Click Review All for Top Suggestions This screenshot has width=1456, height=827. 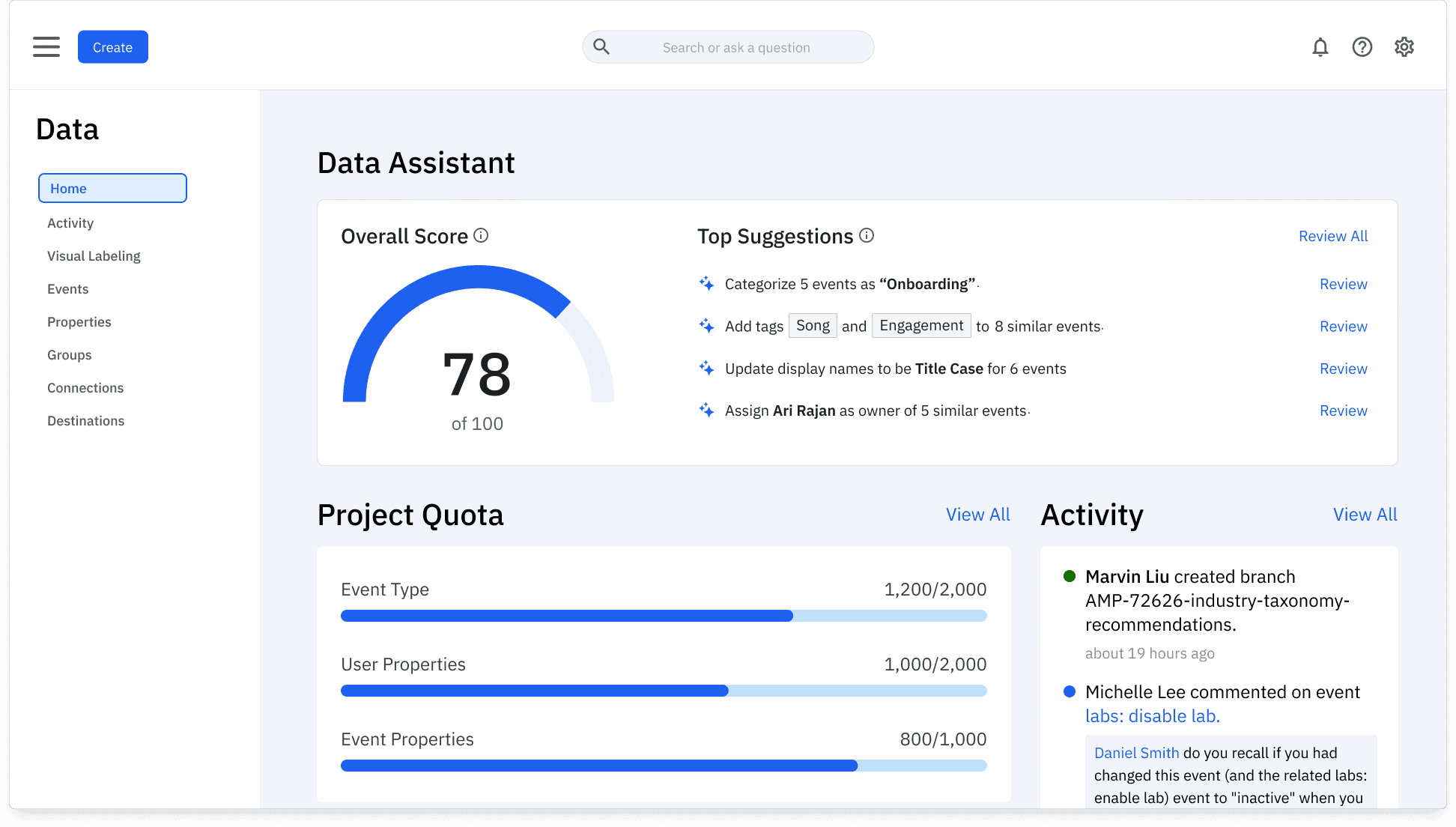pyautogui.click(x=1332, y=235)
